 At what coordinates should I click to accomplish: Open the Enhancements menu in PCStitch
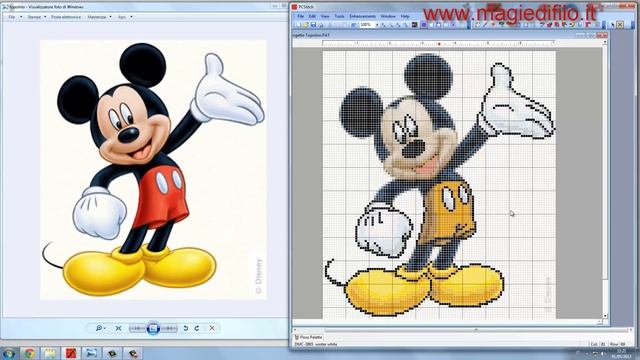[x=362, y=16]
